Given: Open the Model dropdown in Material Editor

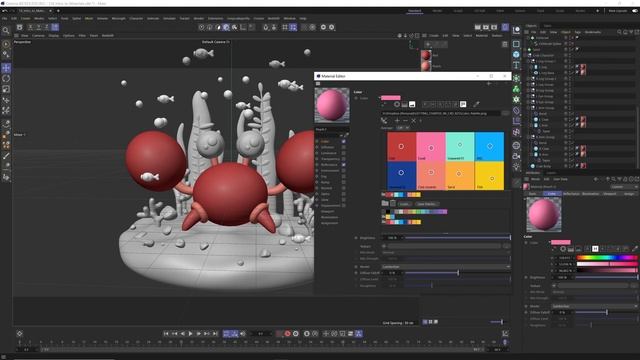Looking at the screenshot, I should (446, 267).
